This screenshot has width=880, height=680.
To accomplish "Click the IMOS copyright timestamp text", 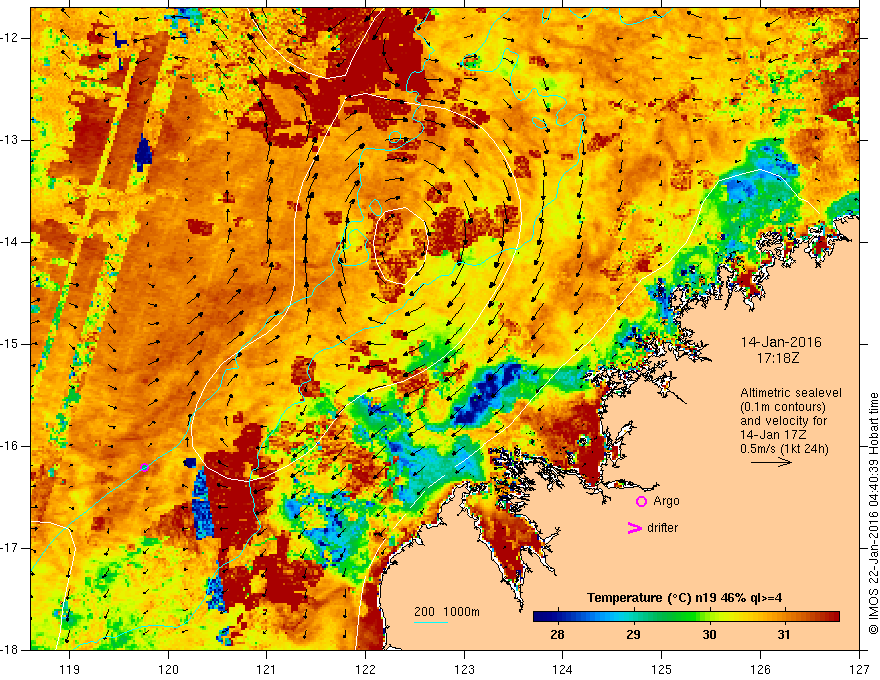I will (x=873, y=513).
